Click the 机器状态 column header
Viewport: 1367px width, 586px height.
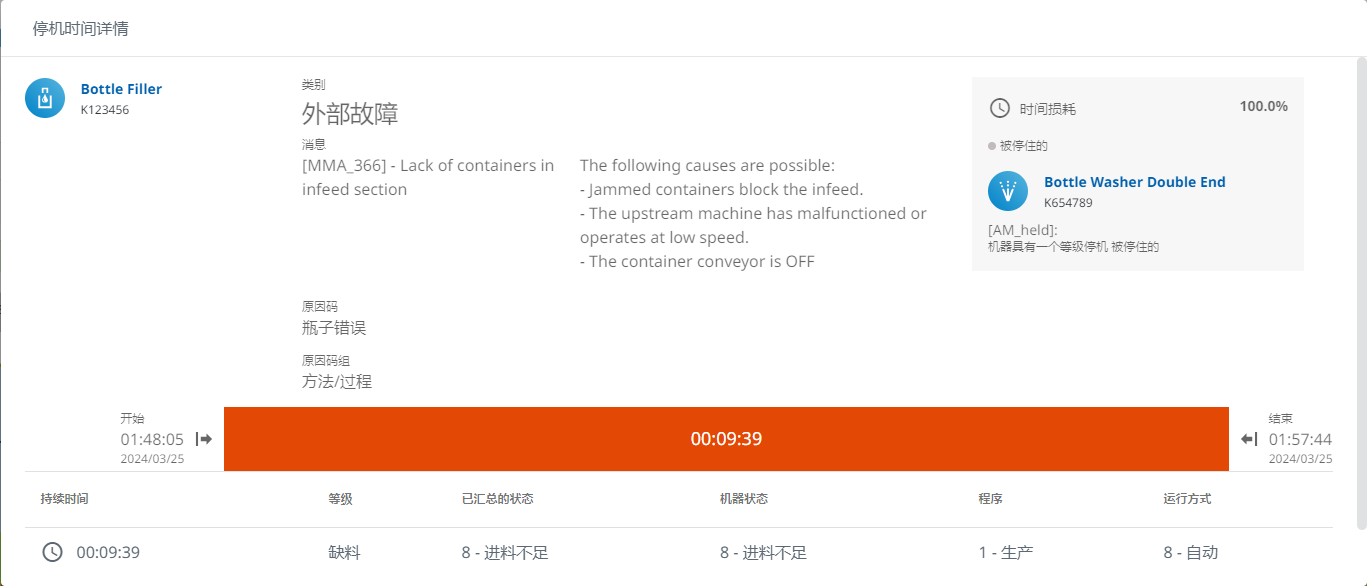744,499
